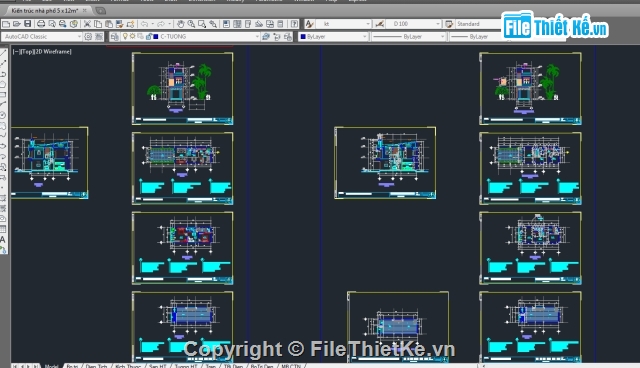The width and height of the screenshot is (640, 368).
Task: Click the Plot (print) icon
Action: [x=41, y=24]
